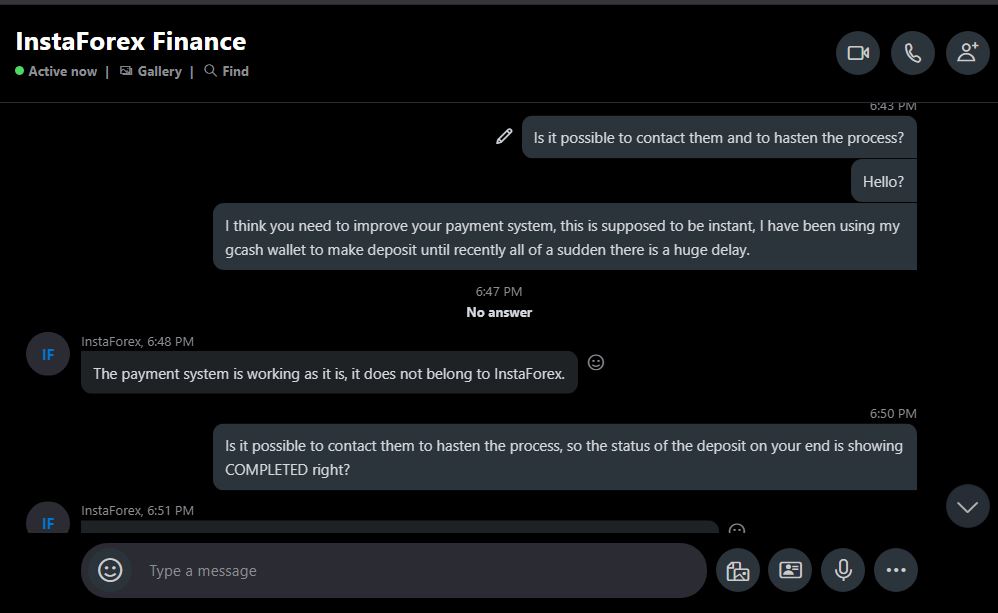Focus the Type a message field

coord(420,571)
